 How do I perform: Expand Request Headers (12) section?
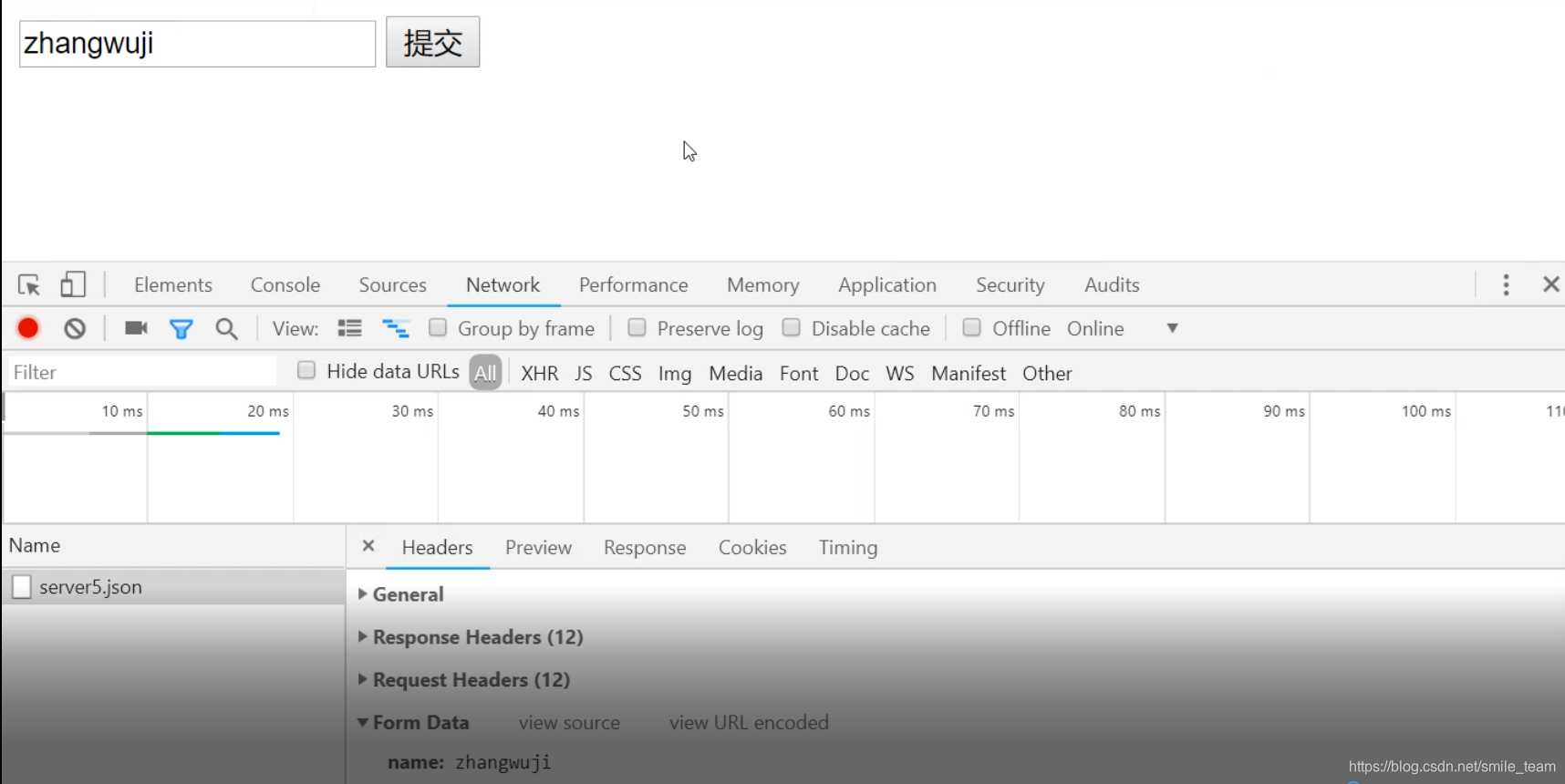[464, 680]
